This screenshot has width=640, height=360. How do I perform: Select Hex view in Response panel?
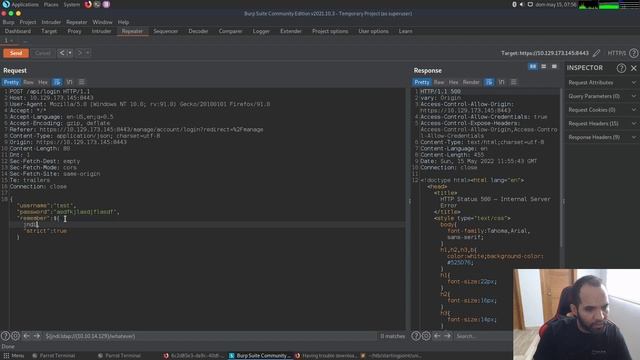coord(453,82)
